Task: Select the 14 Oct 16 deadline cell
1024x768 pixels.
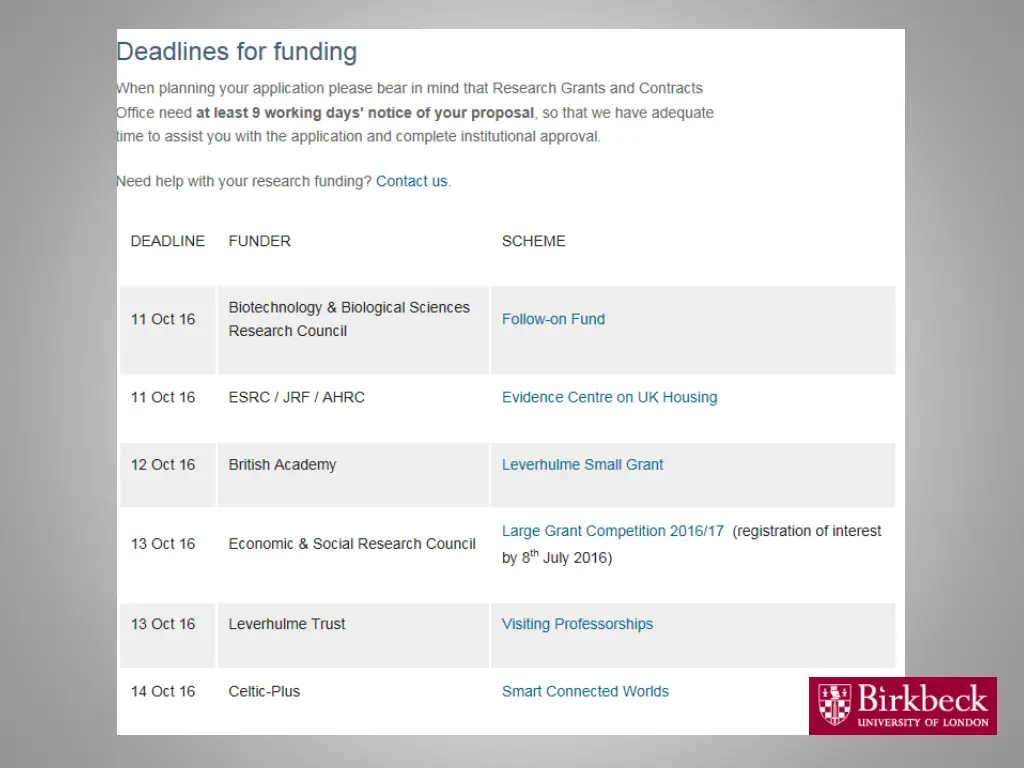Action: pyautogui.click(x=168, y=699)
